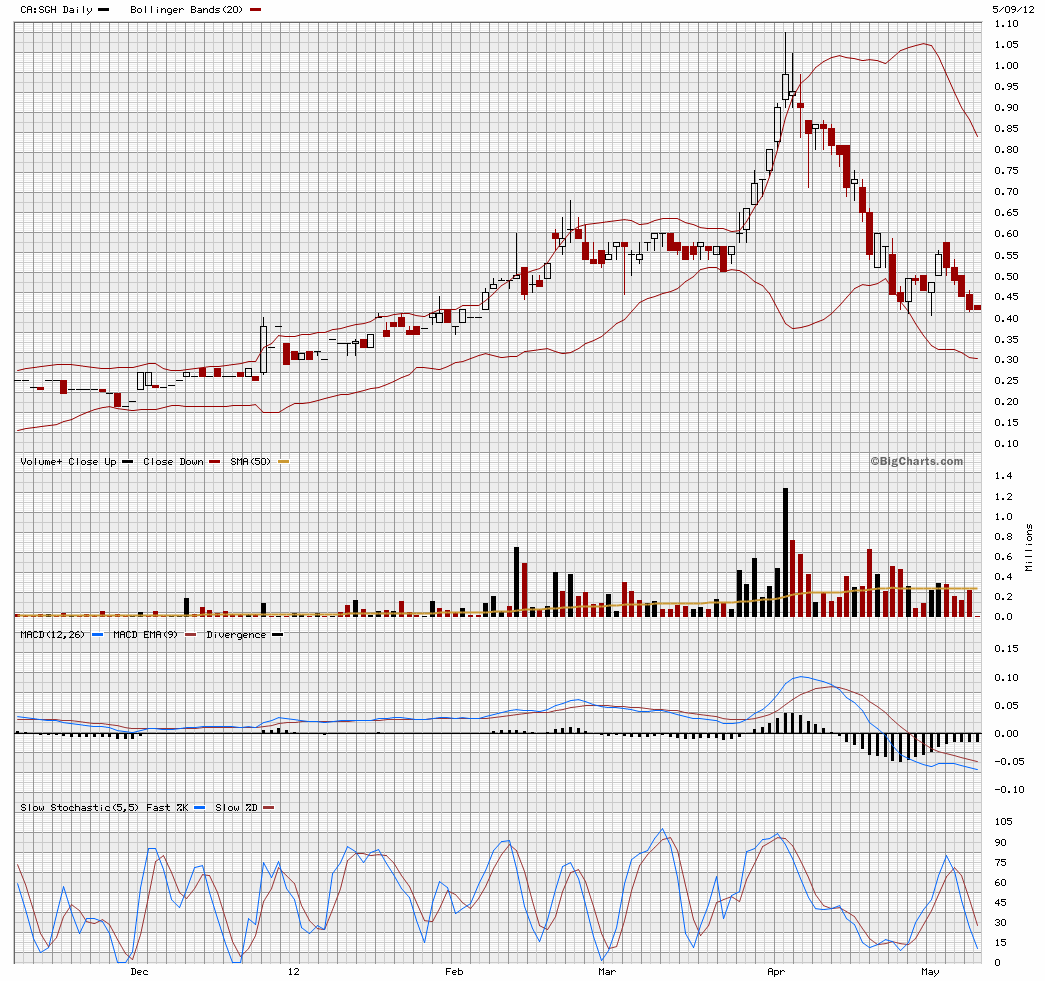Image resolution: width=1045 pixels, height=981 pixels.
Task: Click the MACD EMA(9) legend label
Action: [147, 635]
